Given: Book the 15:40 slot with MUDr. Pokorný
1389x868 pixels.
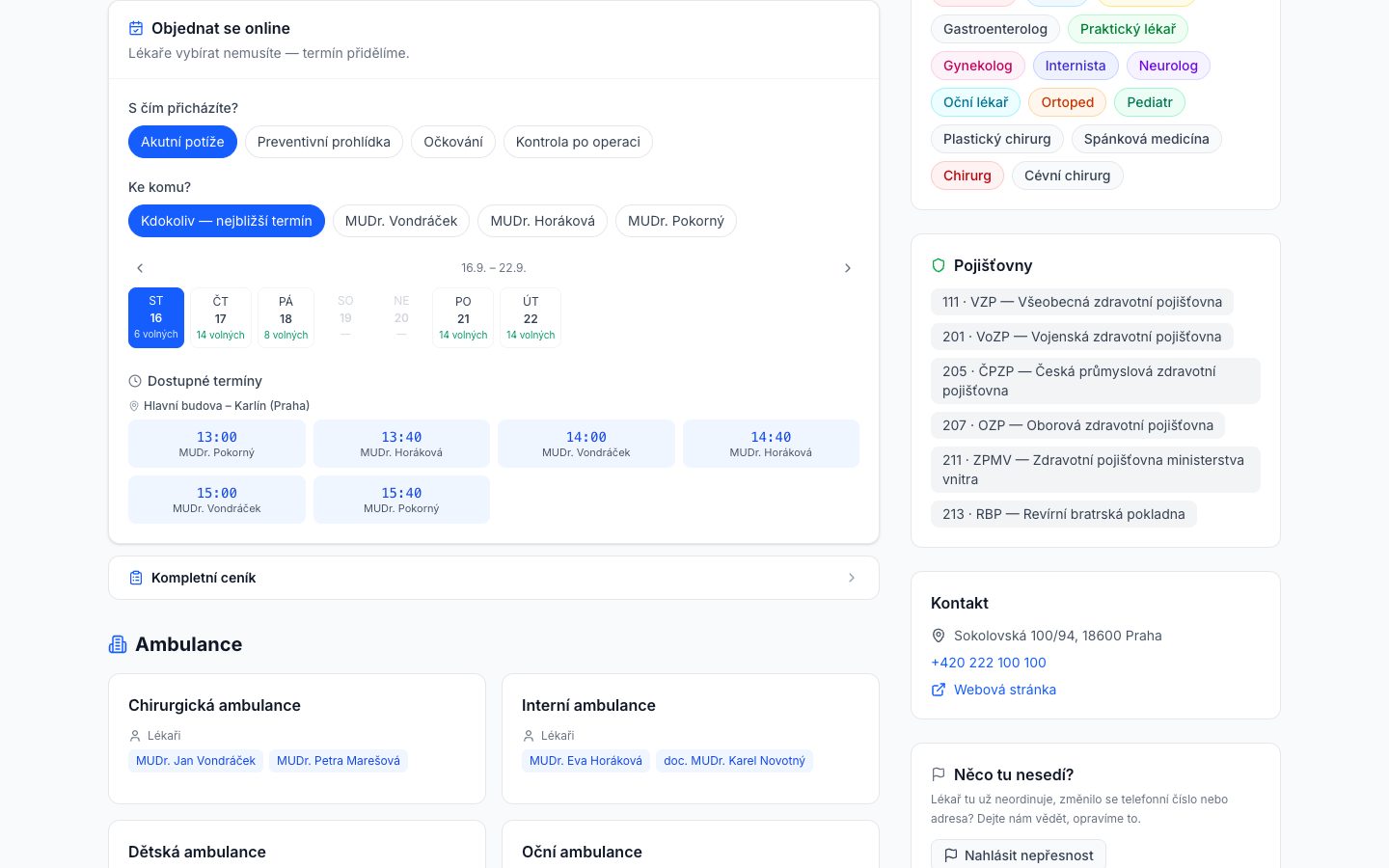Looking at the screenshot, I should tap(401, 500).
